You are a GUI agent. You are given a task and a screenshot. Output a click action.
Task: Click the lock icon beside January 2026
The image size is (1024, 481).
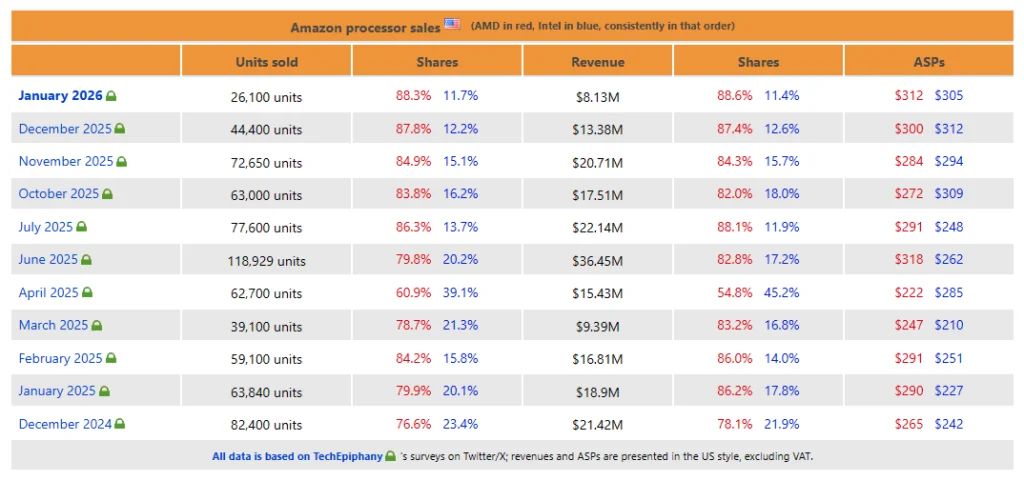[x=111, y=96]
